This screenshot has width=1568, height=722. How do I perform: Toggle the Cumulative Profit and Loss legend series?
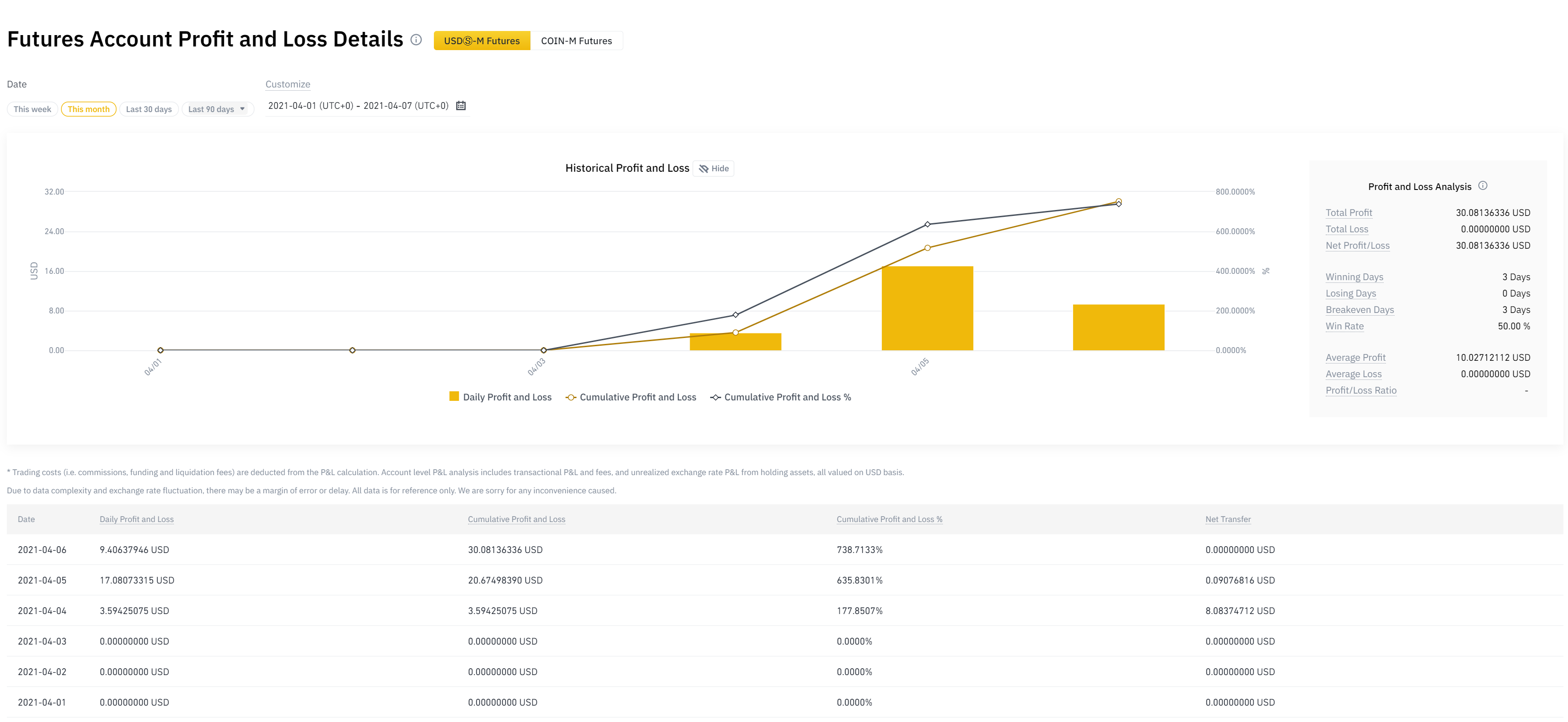pos(631,397)
